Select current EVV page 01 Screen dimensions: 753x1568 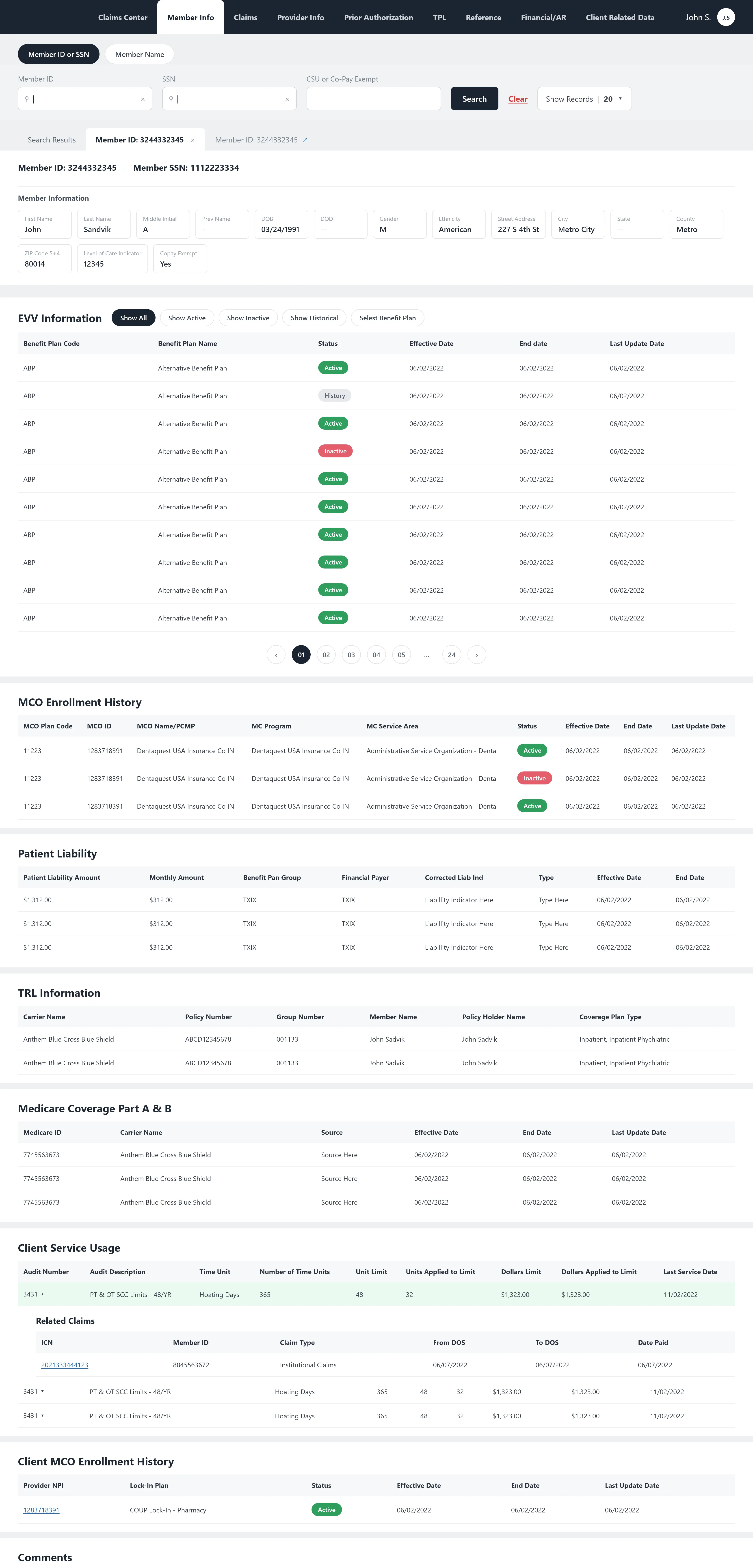pos(301,655)
